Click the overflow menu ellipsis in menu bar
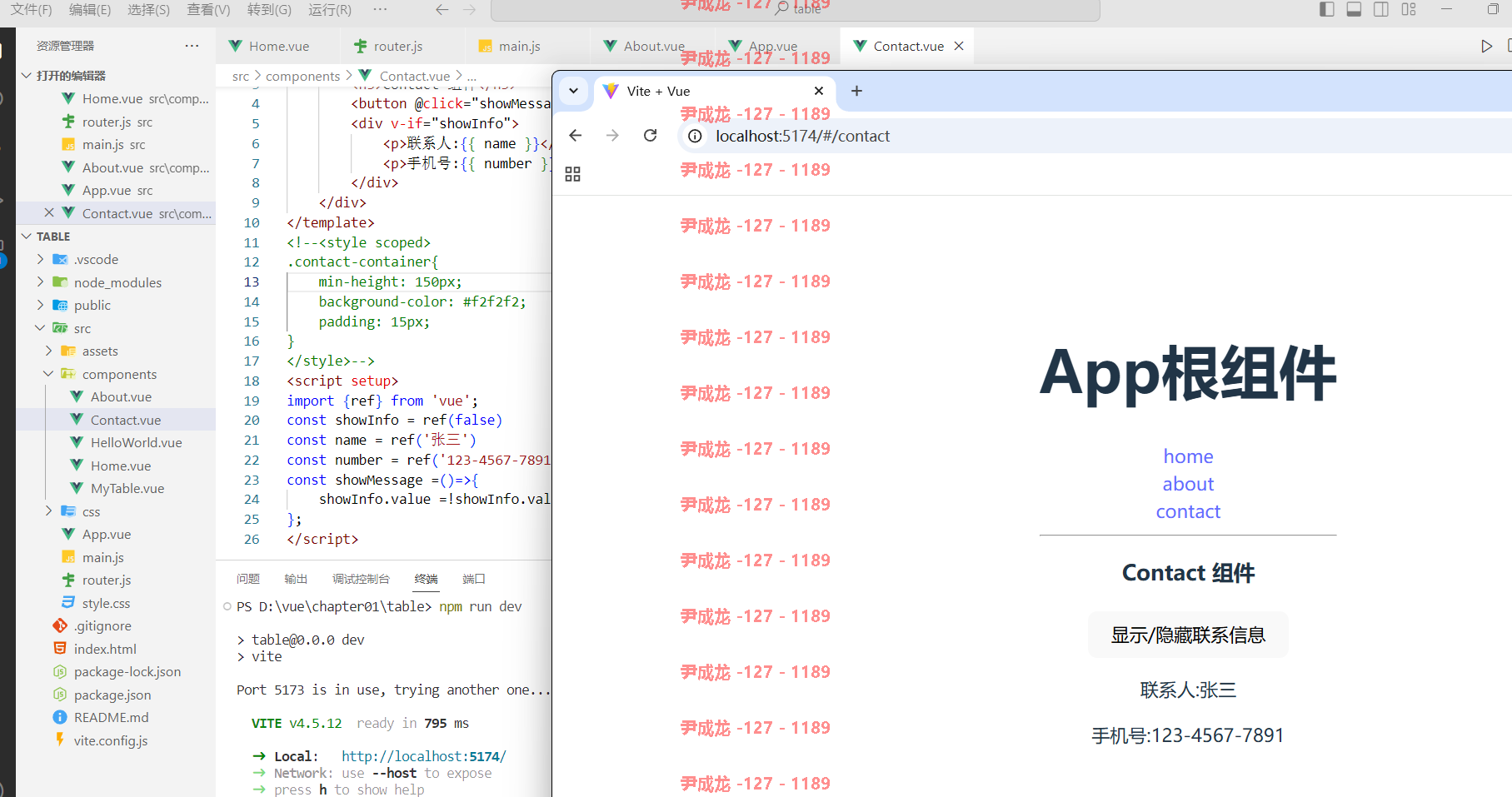The height and width of the screenshot is (797, 1512). pos(380,9)
